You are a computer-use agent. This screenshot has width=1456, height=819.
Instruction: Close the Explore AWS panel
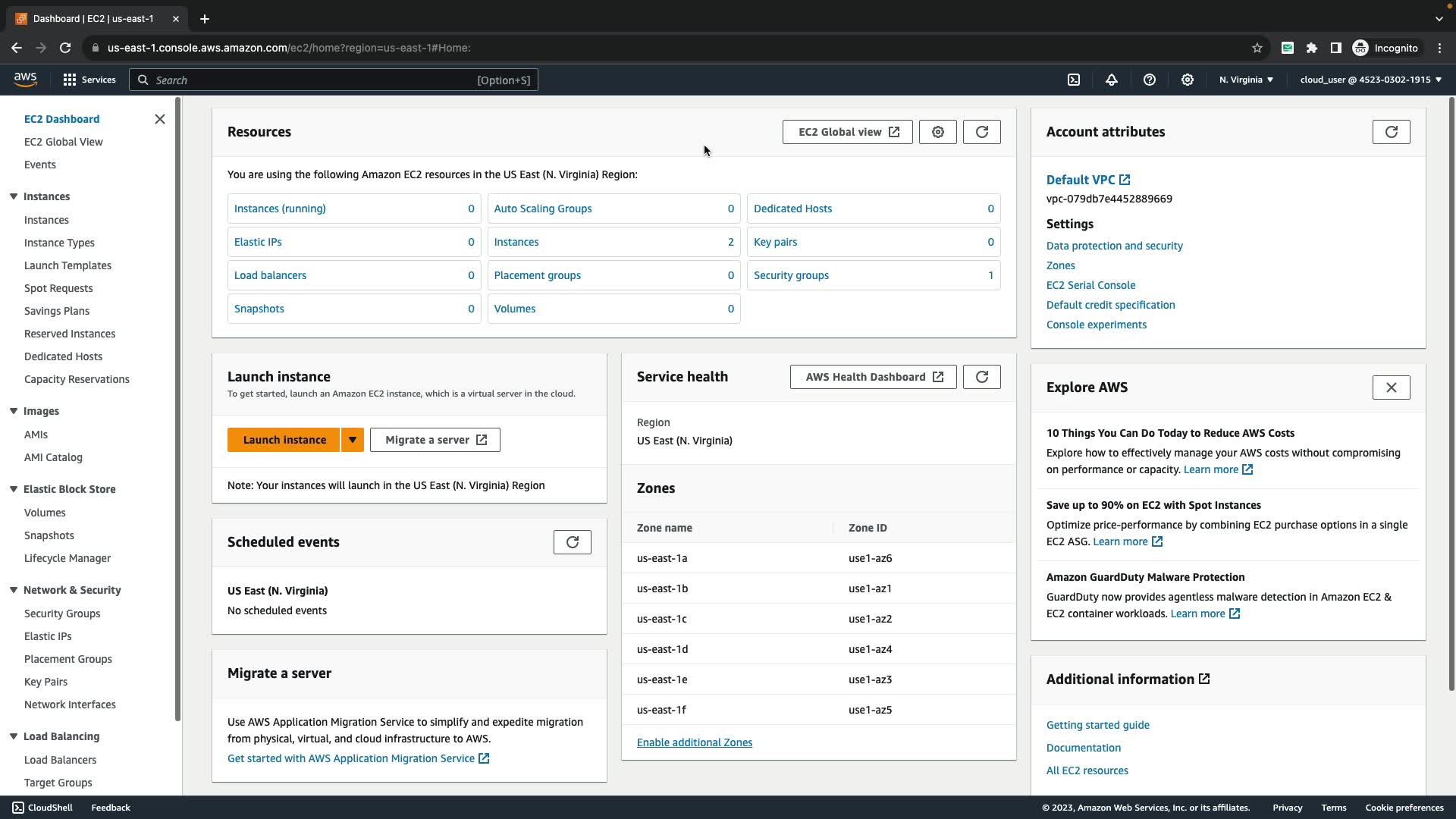[x=1391, y=388]
